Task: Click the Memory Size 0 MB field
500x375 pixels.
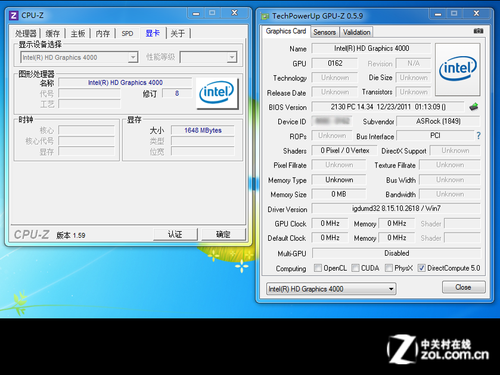Action: coord(339,194)
